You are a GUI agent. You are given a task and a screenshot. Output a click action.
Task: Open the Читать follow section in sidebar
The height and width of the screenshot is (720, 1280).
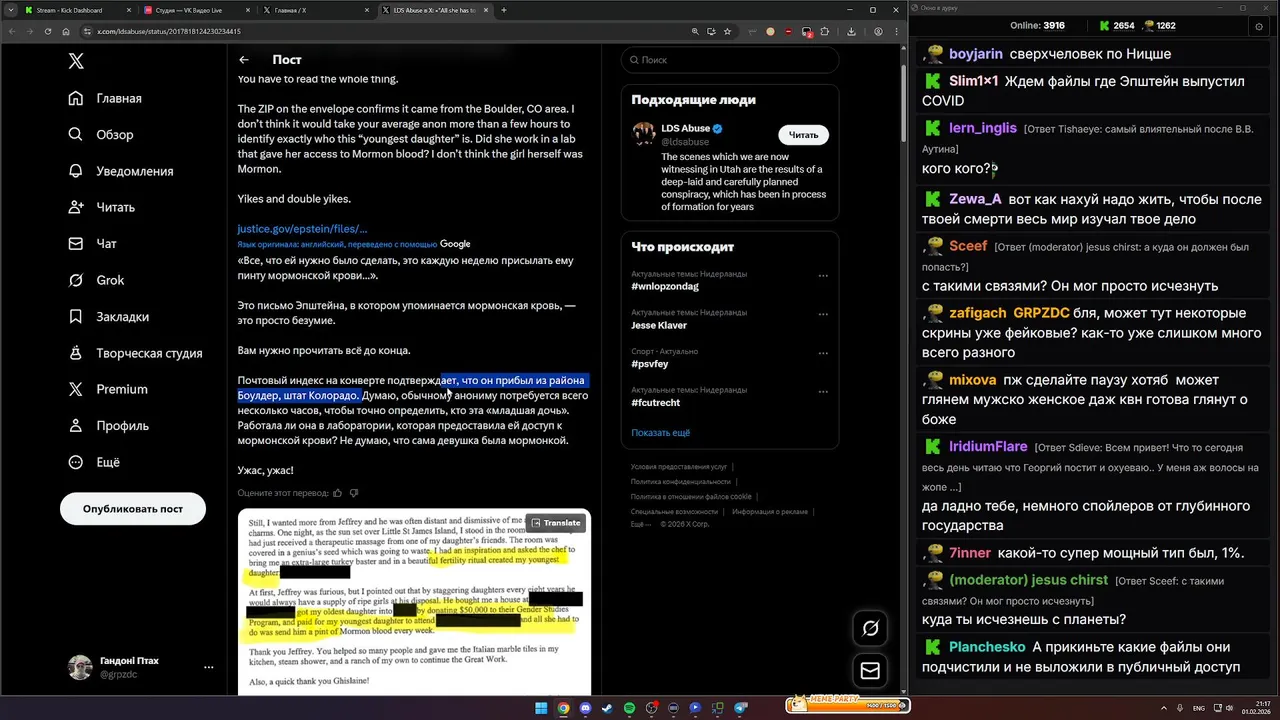101,207
